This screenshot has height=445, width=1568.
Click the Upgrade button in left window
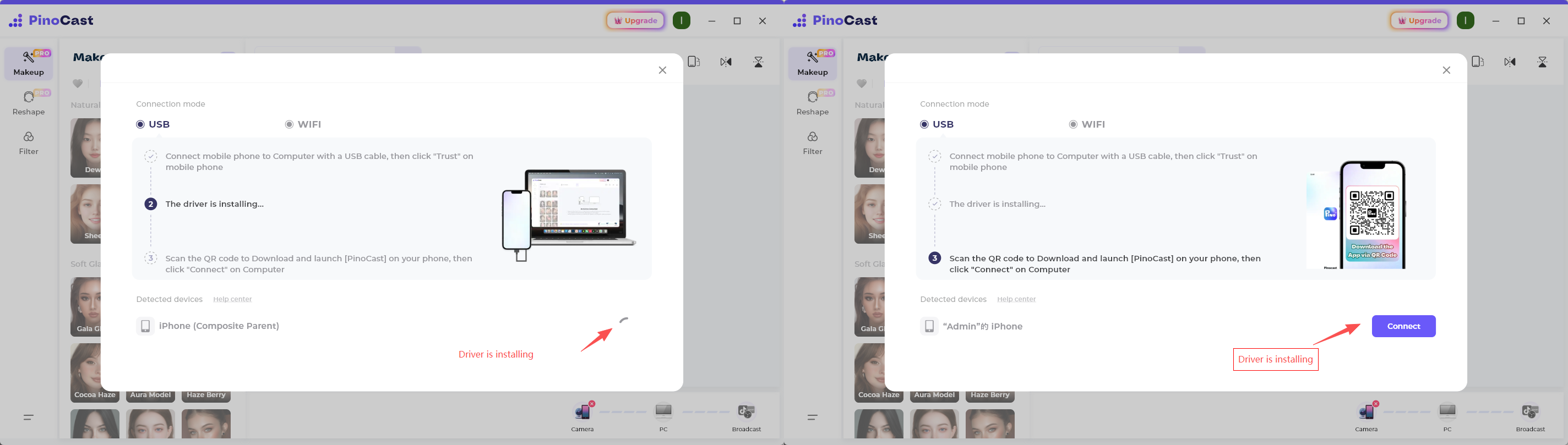tap(635, 21)
